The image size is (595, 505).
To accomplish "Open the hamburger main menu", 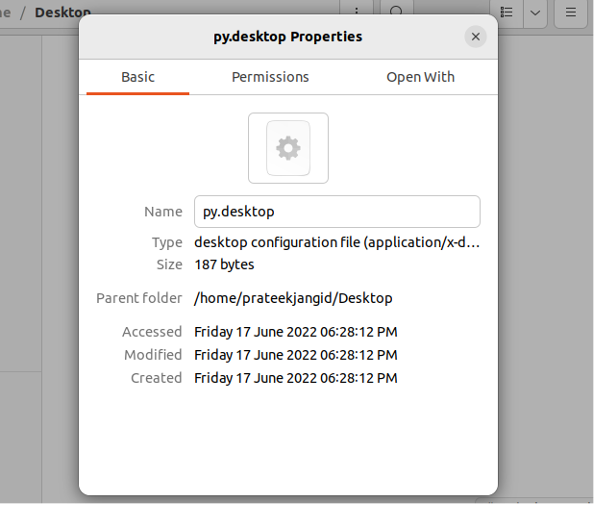I will click(571, 12).
